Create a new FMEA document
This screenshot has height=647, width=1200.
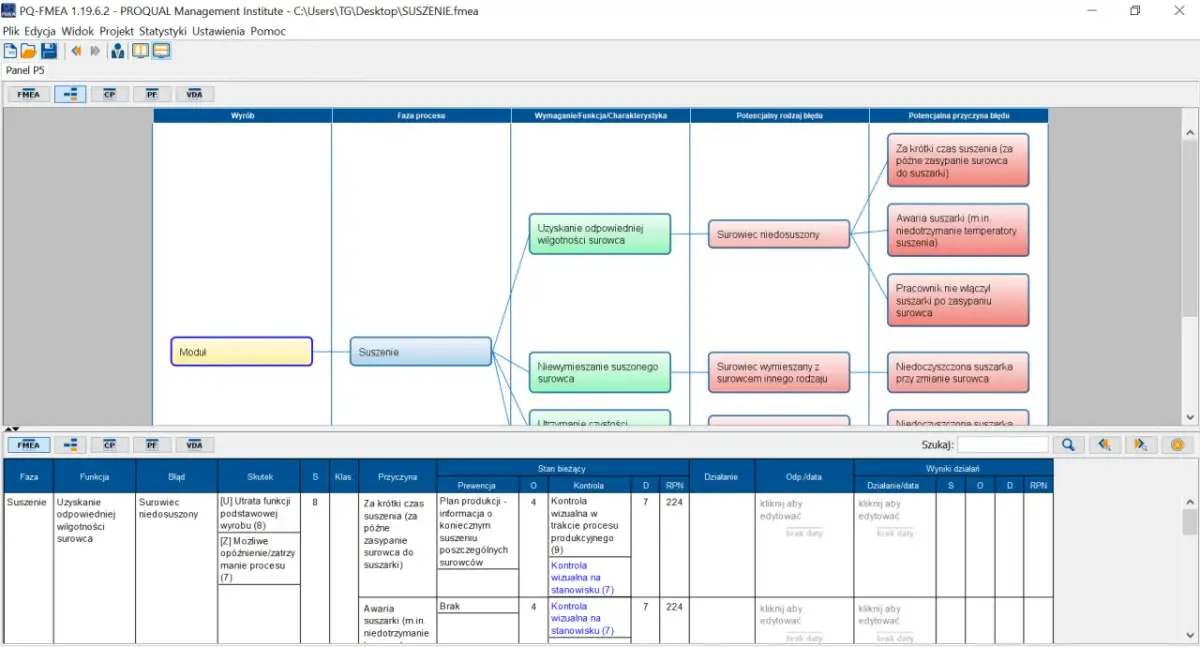pyautogui.click(x=10, y=51)
